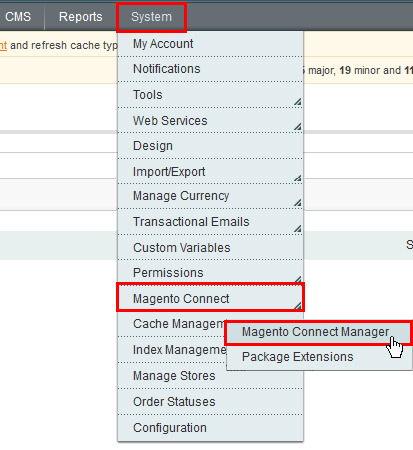This screenshot has height=450, width=413.
Task: Select the Import/Export entry
Action: coord(210,171)
